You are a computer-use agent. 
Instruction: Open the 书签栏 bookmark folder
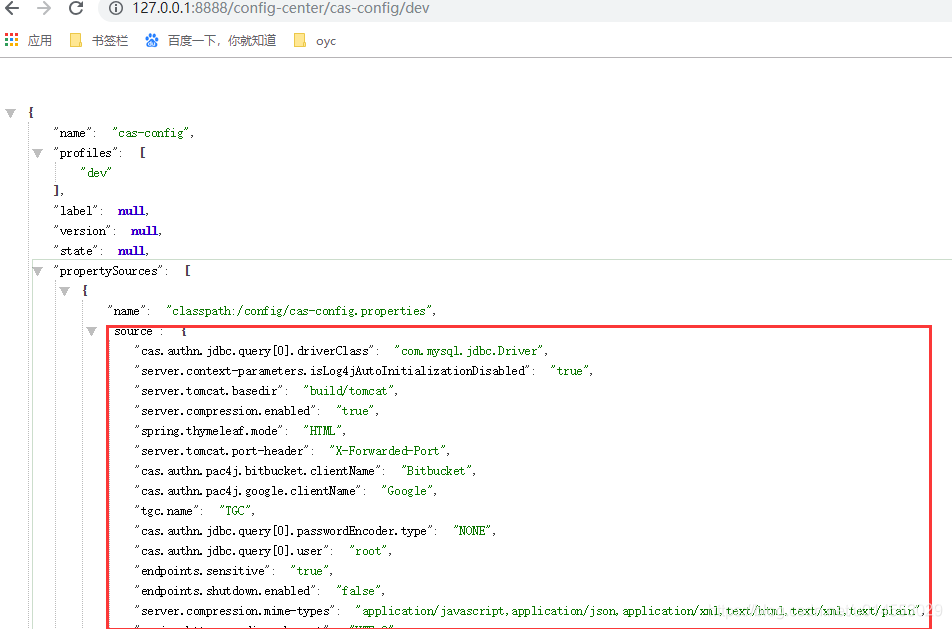pos(99,41)
